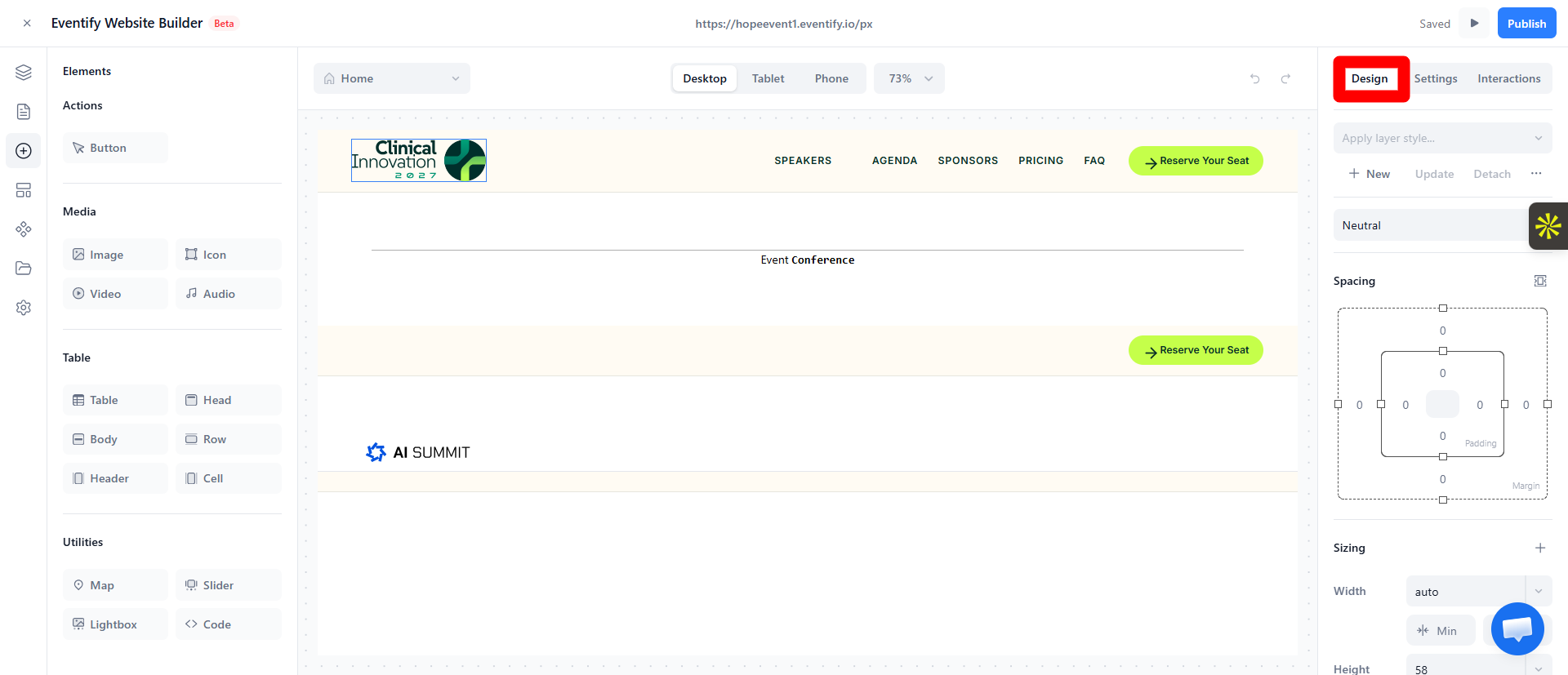Add a table Head element

[229, 400]
